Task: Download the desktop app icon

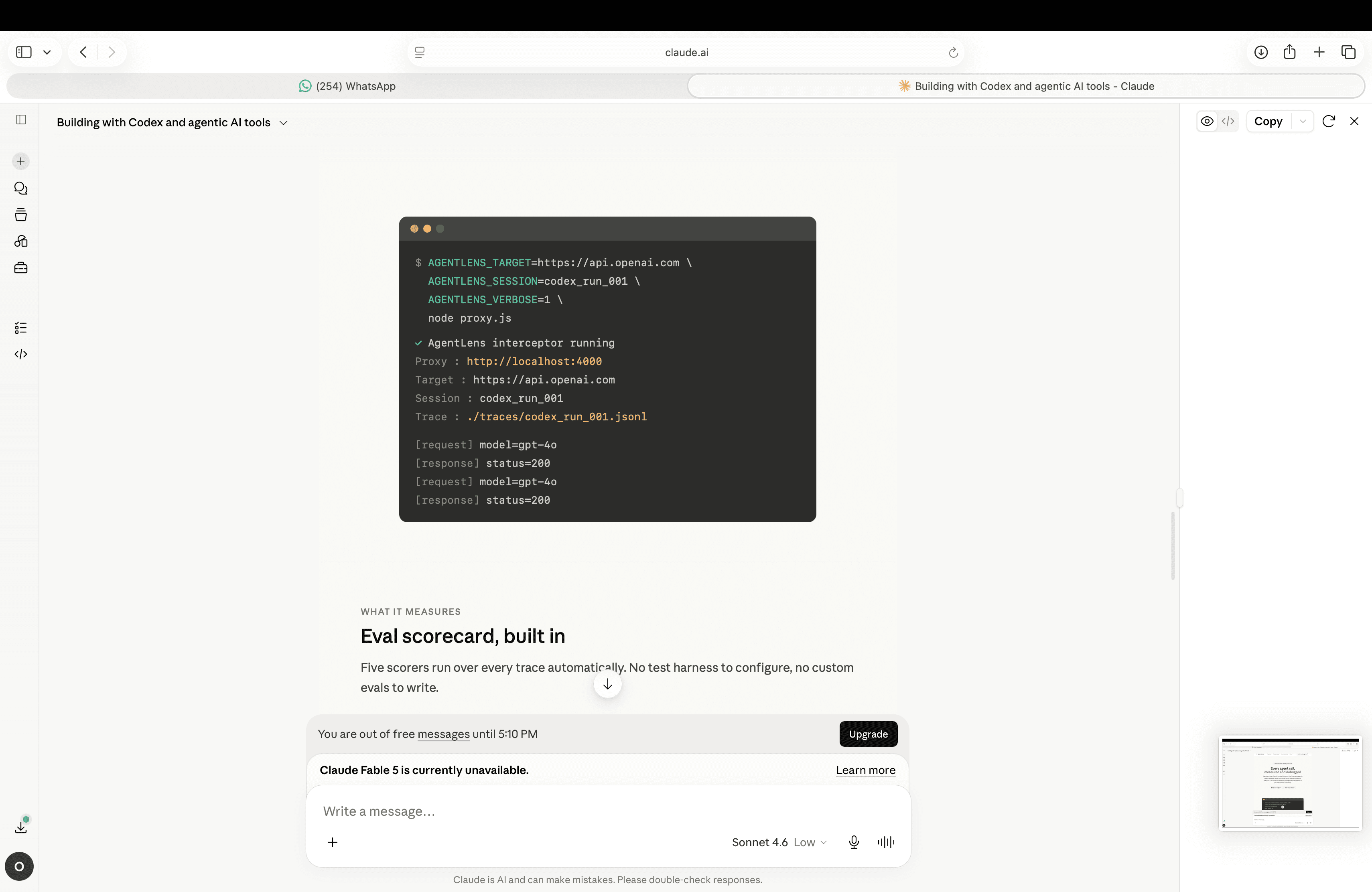Action: point(21,827)
